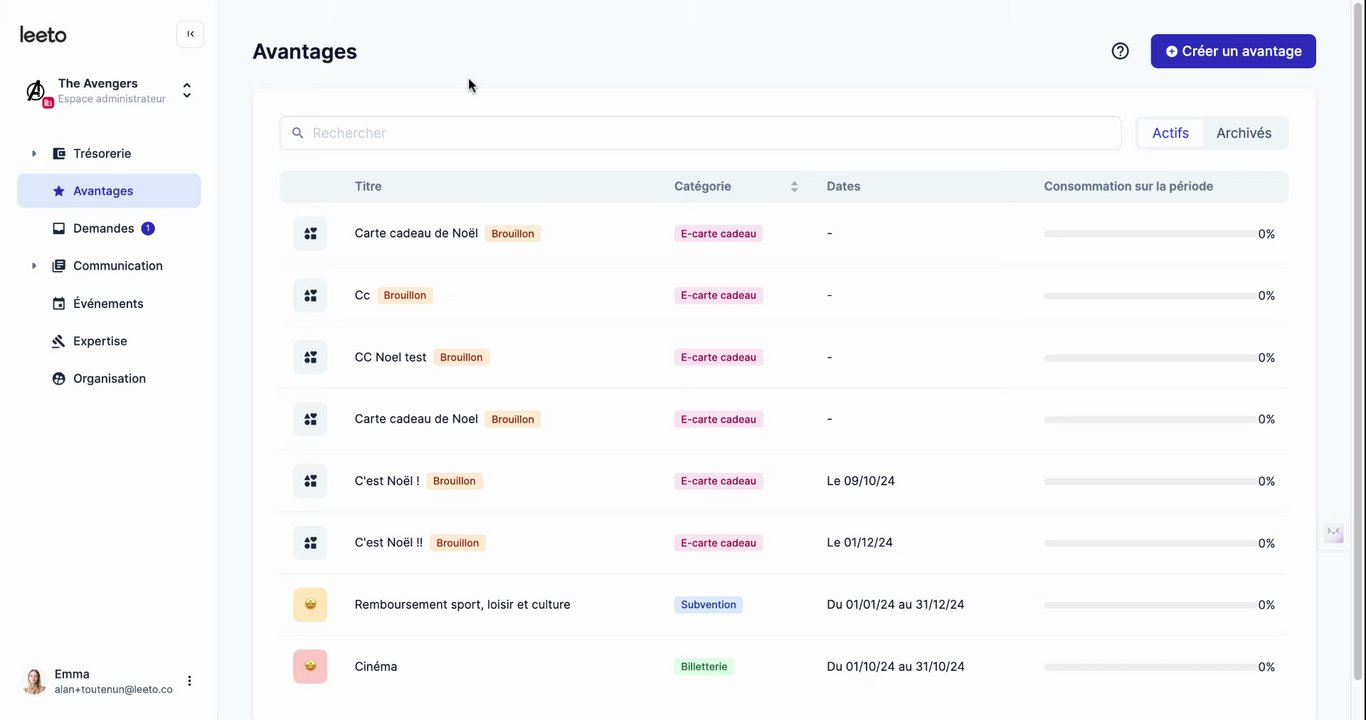Click the Remboursement sport advantage yellow icon

[310, 605]
